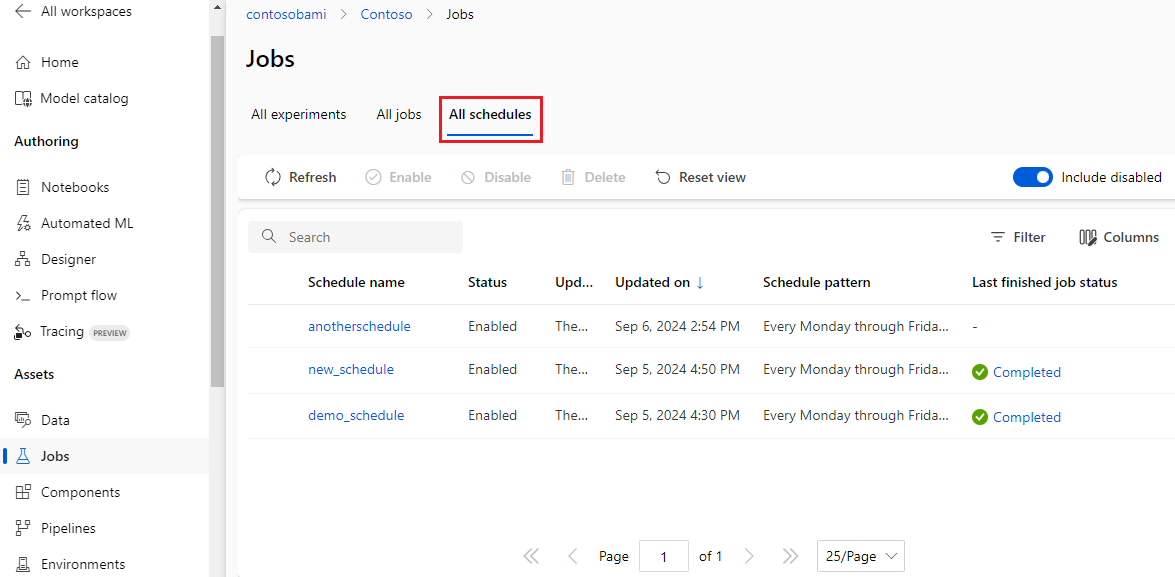Image resolution: width=1175 pixels, height=577 pixels.
Task: Go back to All workspaces
Action: 23,11
